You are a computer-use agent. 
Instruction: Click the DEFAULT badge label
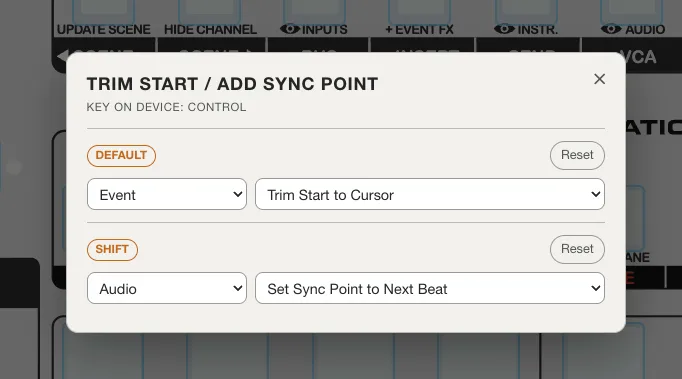click(x=121, y=156)
